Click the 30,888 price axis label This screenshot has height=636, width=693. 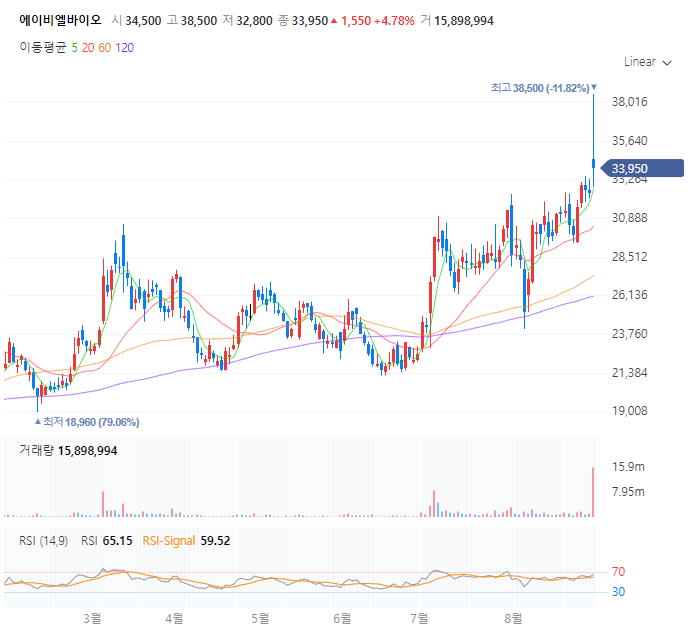(x=629, y=218)
